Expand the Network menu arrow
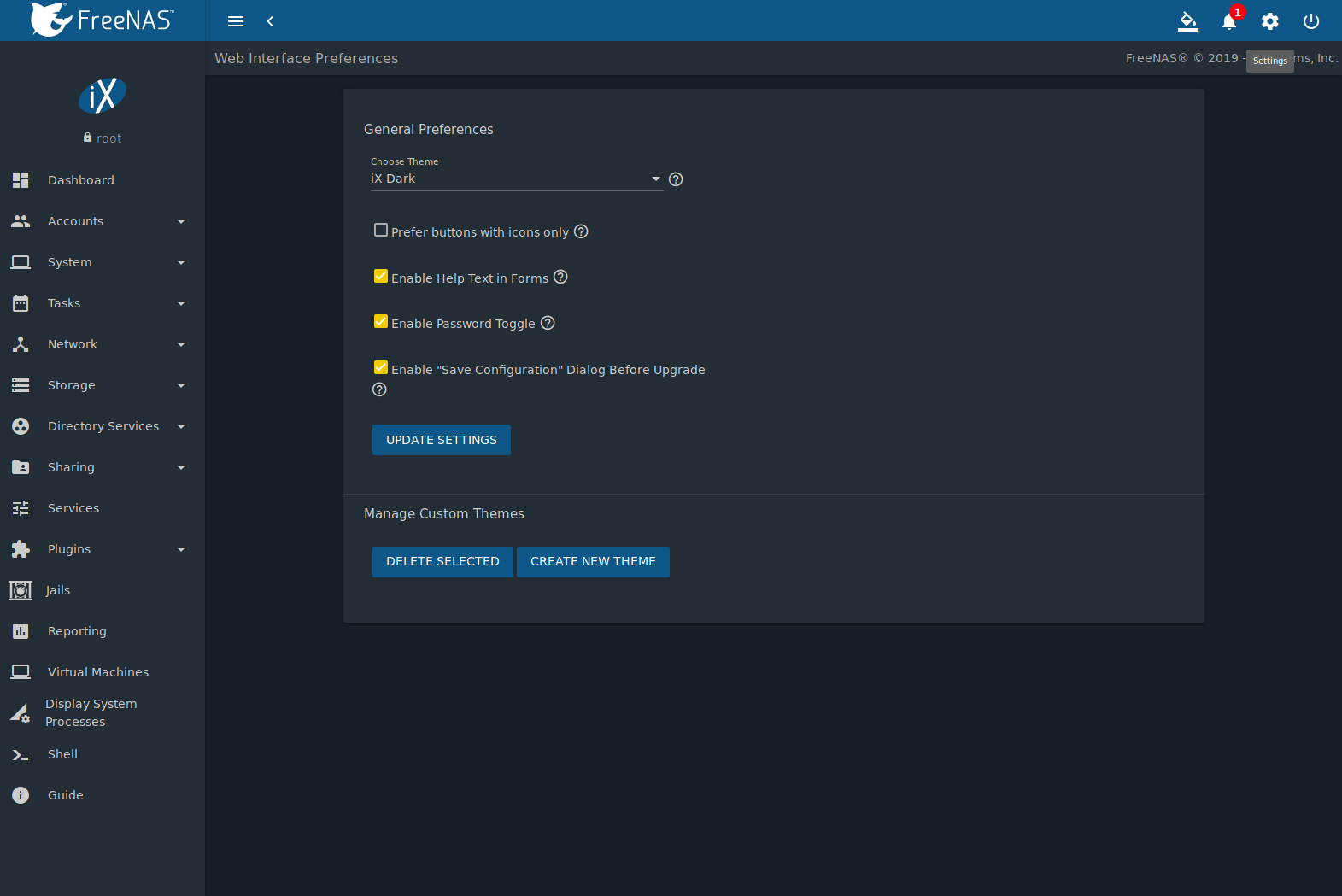 coord(181,344)
